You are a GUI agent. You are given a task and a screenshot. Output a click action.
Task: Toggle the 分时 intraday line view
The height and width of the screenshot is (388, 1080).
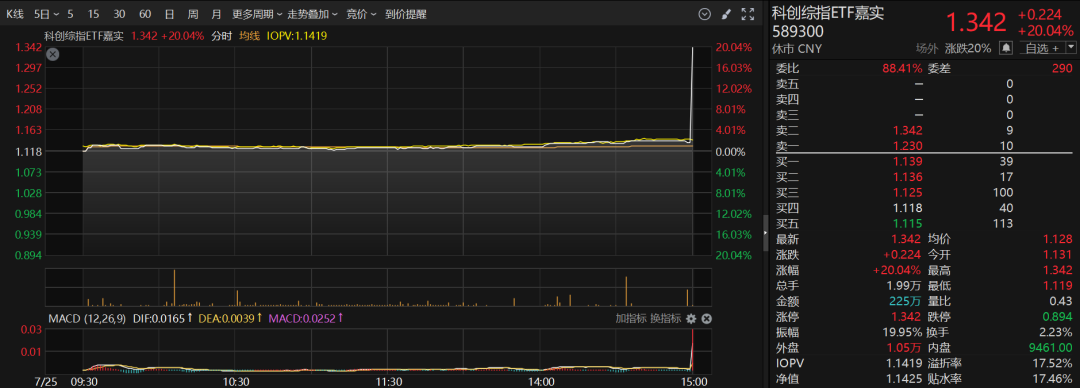(222, 36)
